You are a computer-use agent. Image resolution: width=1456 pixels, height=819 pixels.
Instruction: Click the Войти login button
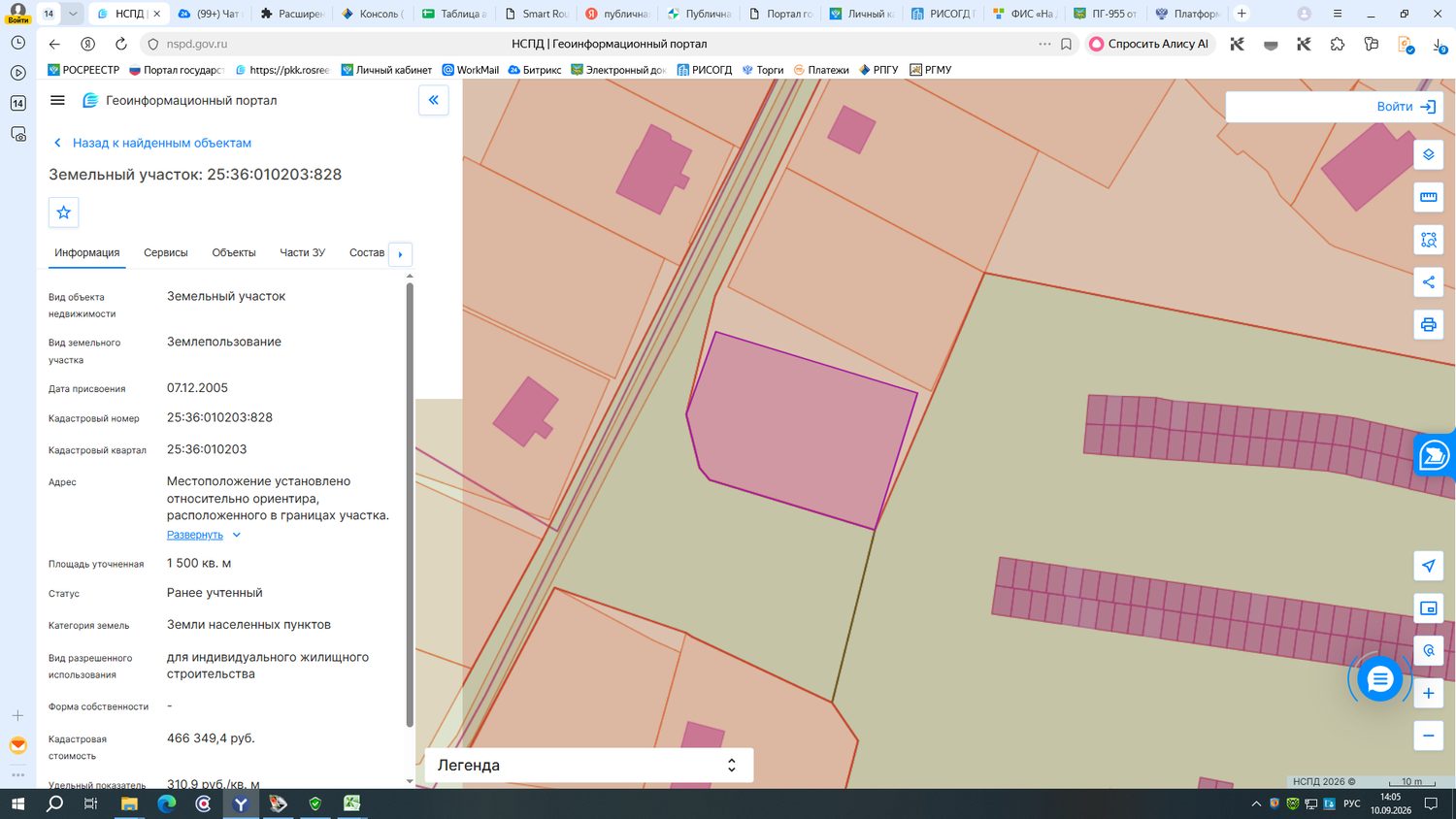tap(1406, 107)
